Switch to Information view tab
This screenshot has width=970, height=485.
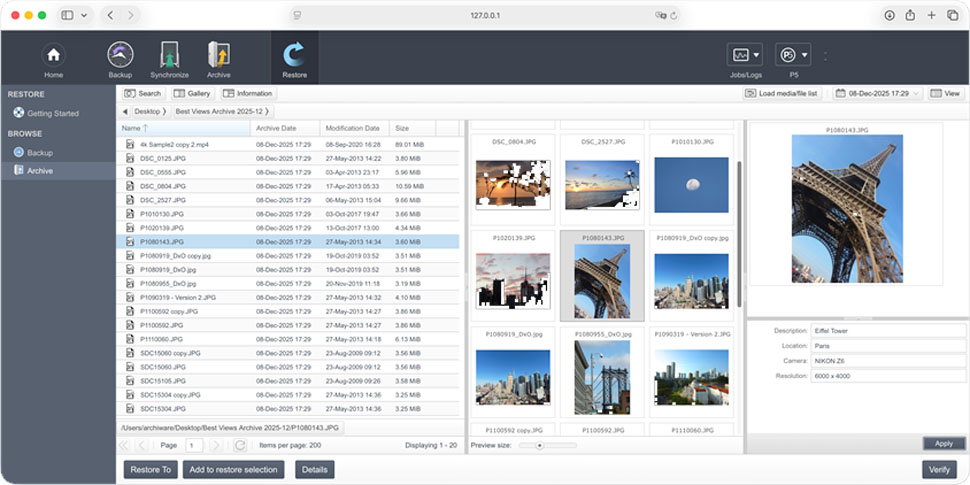(248, 93)
